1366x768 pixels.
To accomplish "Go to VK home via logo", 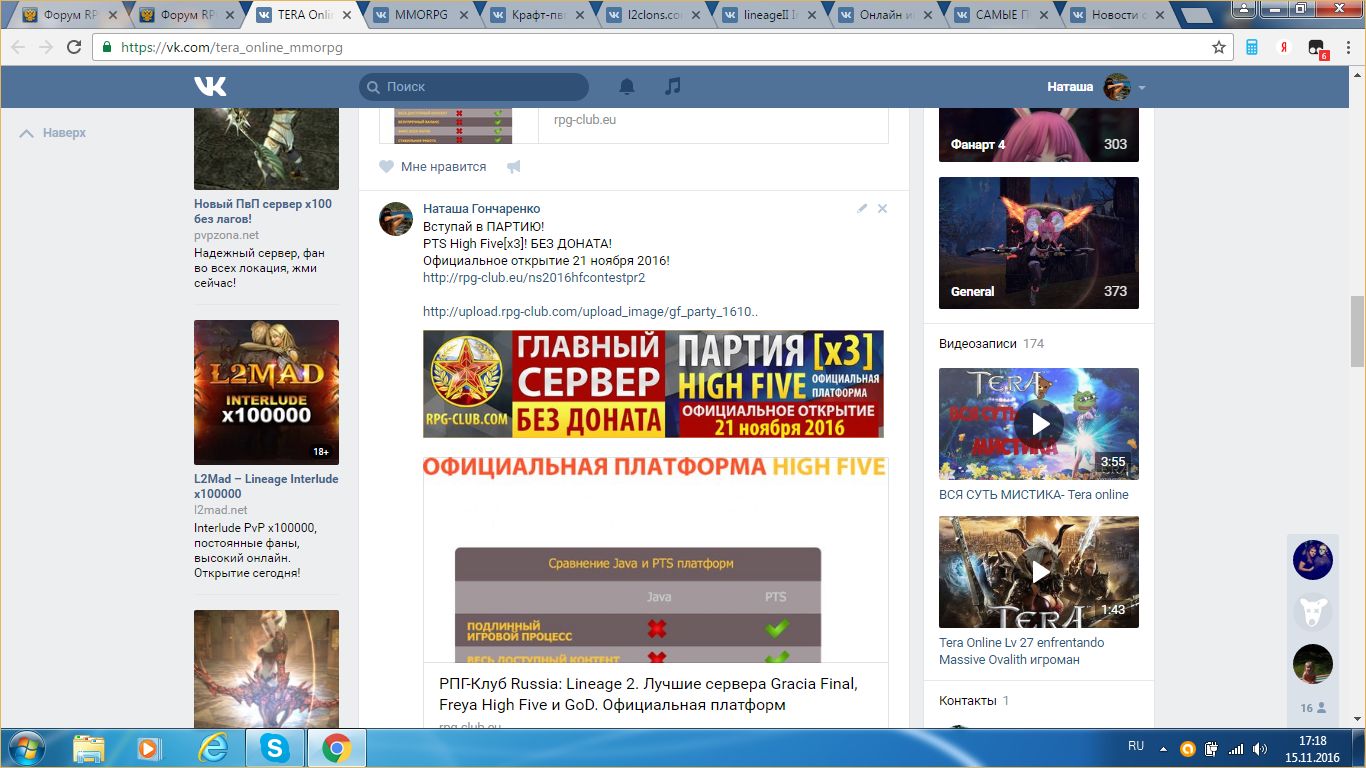I will coord(210,87).
